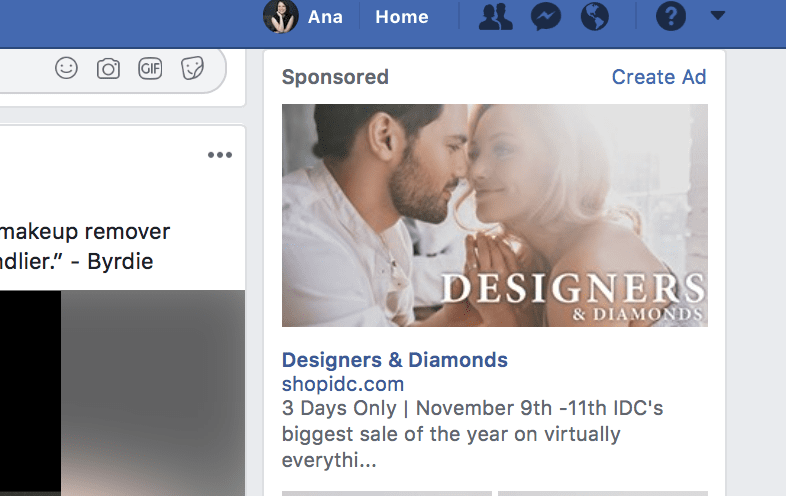Add a sticker using sticker icon
Viewport: 786px width, 496px height.
(192, 68)
